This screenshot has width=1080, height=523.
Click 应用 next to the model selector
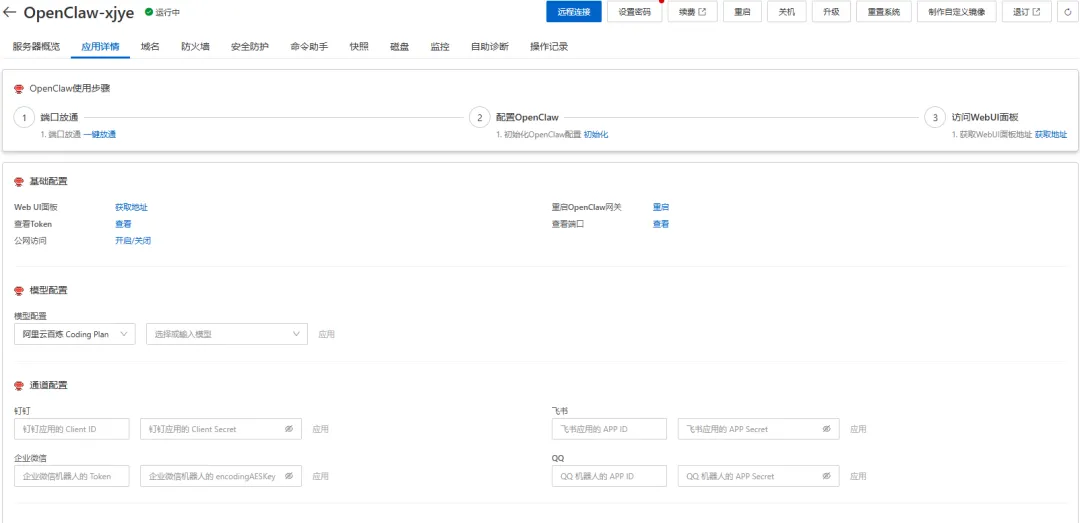click(326, 334)
